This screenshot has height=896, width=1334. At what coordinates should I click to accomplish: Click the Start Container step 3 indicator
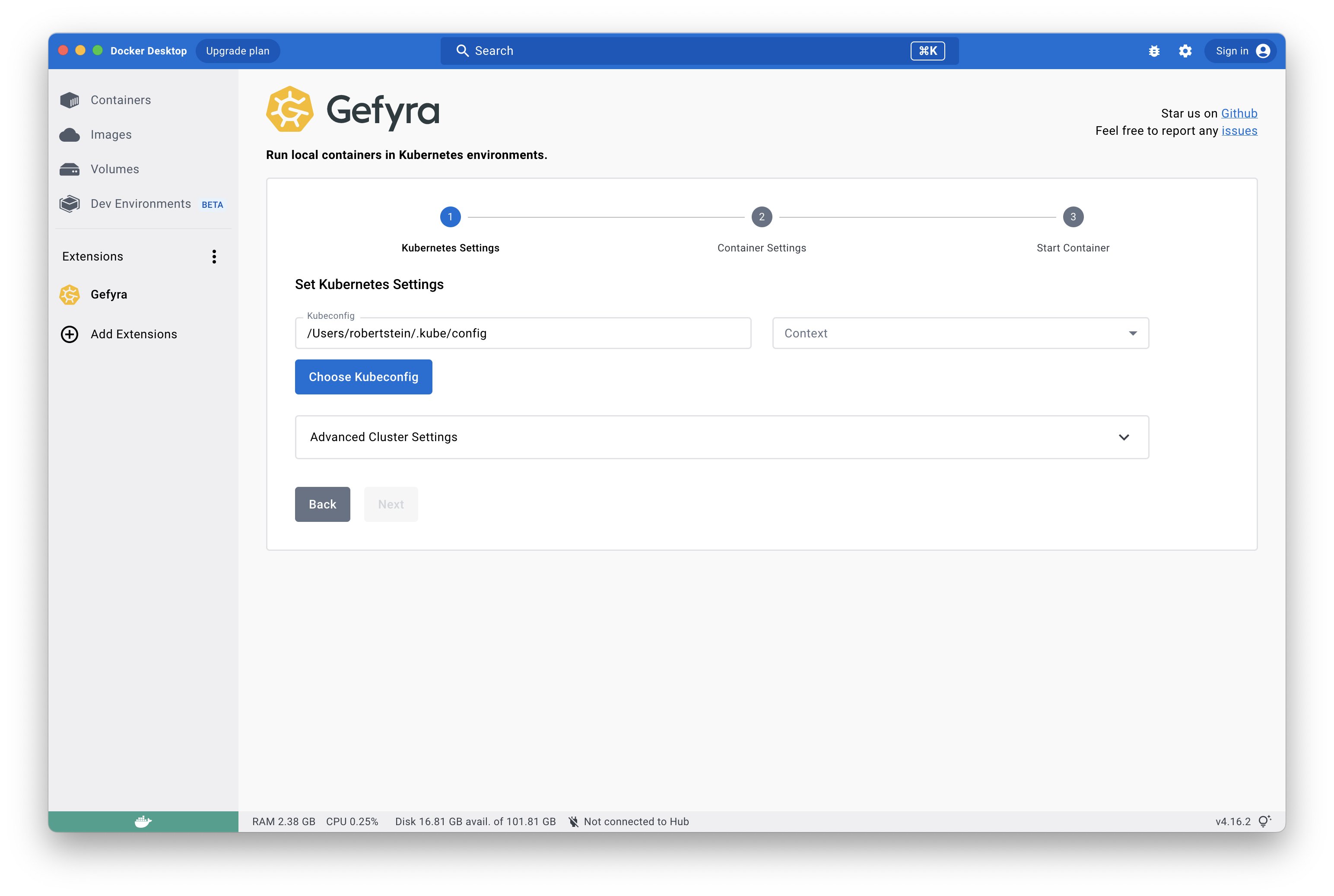coord(1073,216)
